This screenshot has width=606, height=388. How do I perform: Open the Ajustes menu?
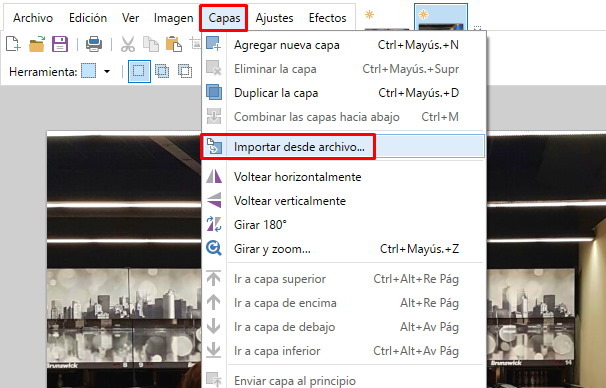coord(274,18)
